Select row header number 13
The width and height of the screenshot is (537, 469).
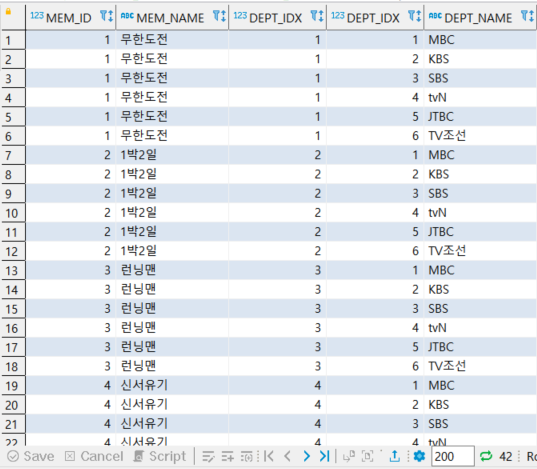point(13,270)
